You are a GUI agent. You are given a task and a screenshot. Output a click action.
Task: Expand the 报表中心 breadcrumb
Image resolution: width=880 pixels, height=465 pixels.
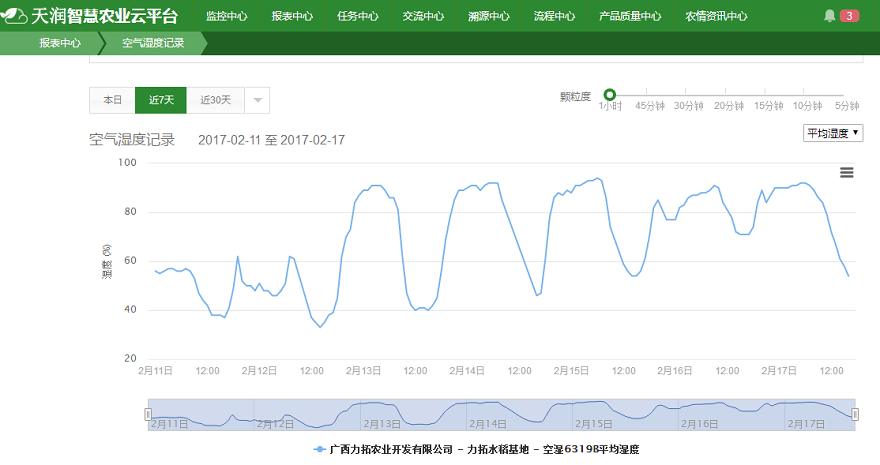click(60, 44)
